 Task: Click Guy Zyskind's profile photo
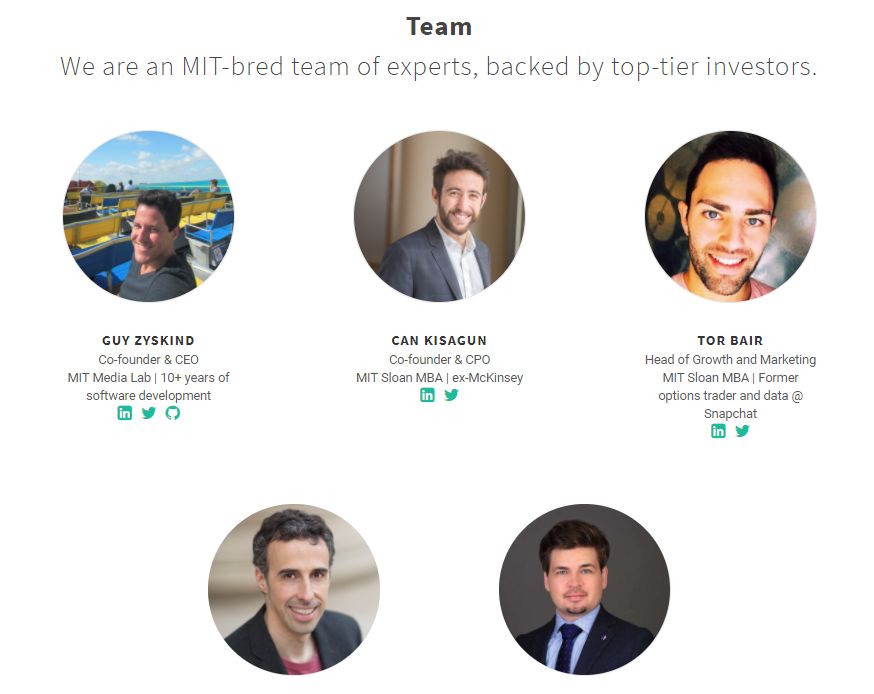148,216
